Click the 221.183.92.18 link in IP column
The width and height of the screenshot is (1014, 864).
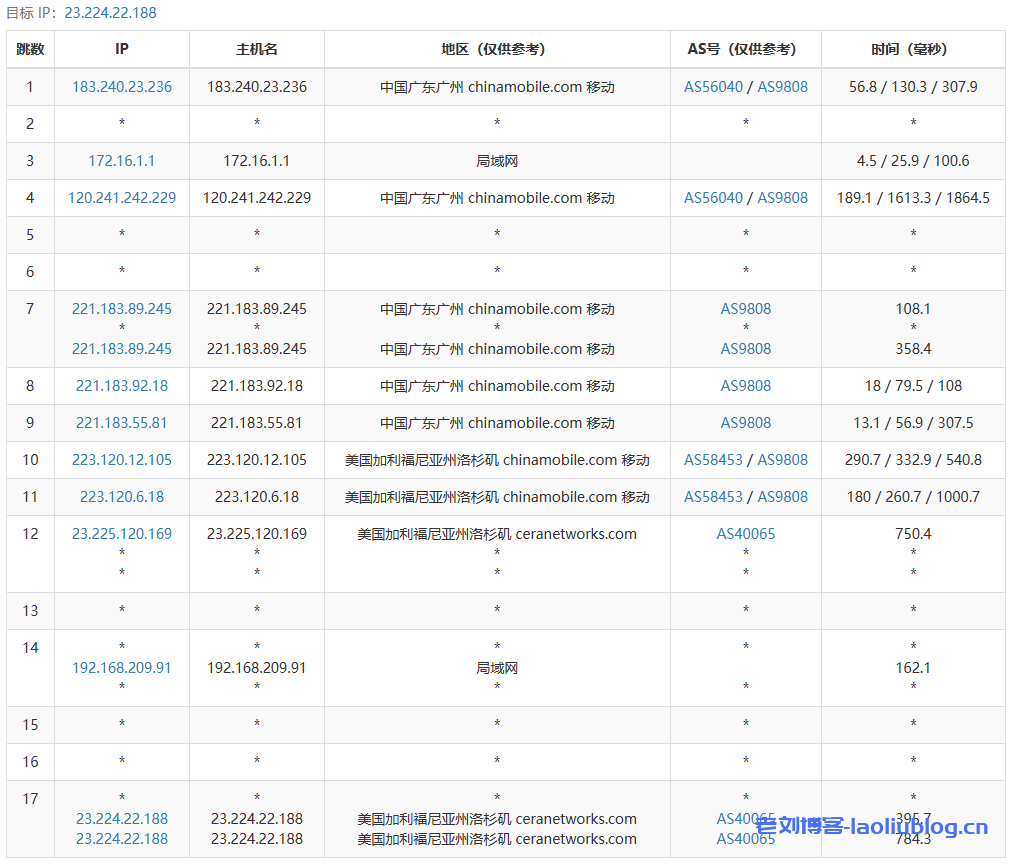(122, 386)
